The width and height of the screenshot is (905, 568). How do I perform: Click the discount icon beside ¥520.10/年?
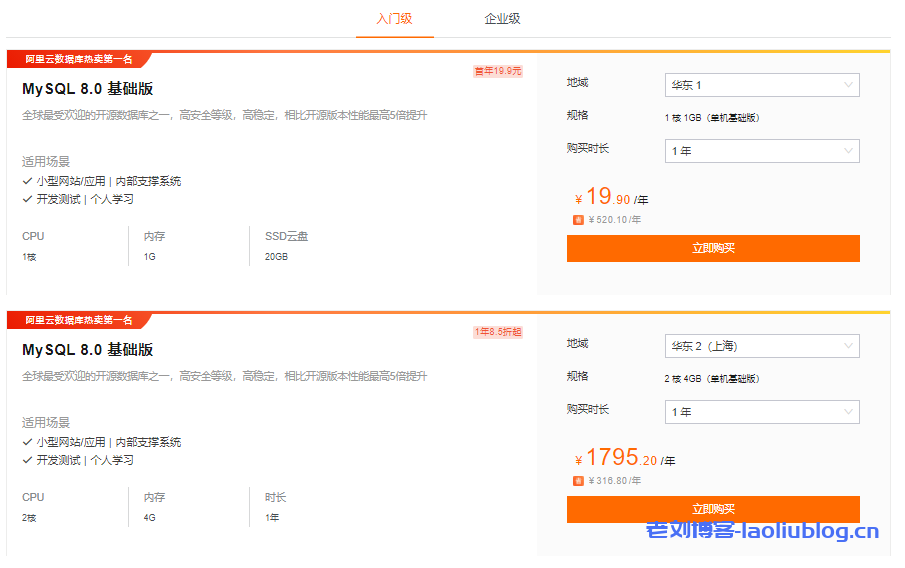(x=578, y=220)
